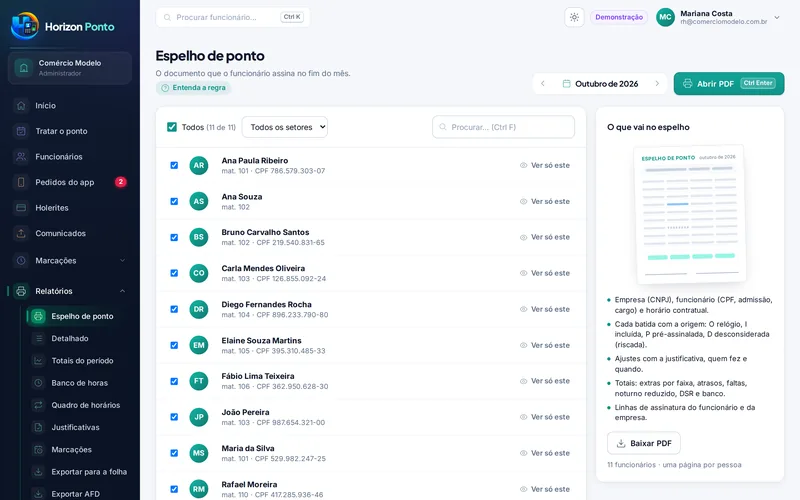Go to the next month arrow

(x=657, y=84)
